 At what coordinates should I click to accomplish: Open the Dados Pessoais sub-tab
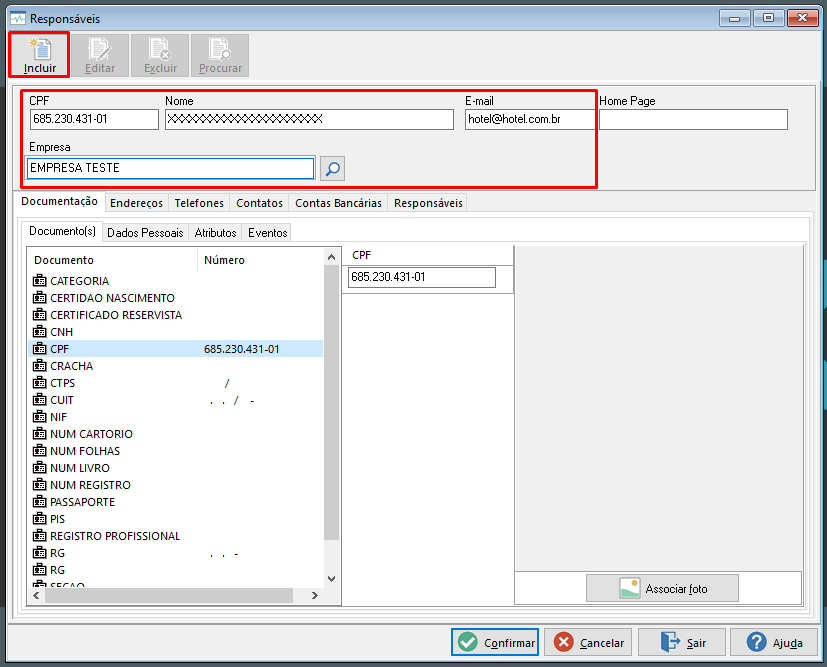tap(145, 233)
